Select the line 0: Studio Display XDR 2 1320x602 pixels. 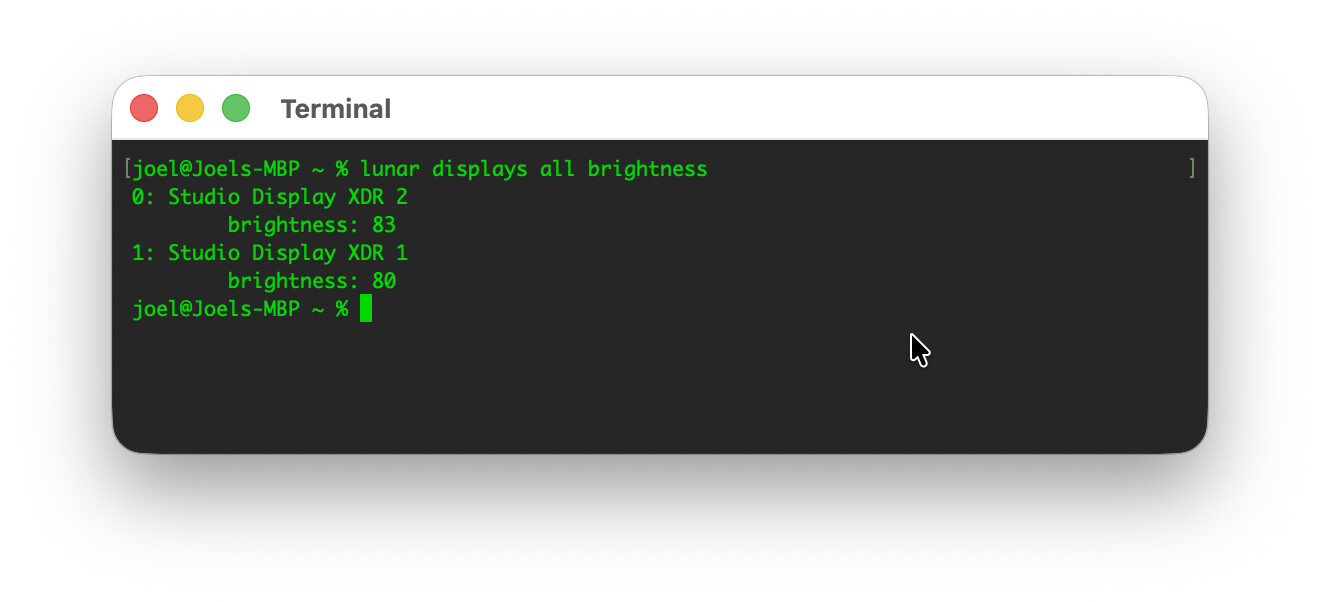pyautogui.click(x=270, y=197)
